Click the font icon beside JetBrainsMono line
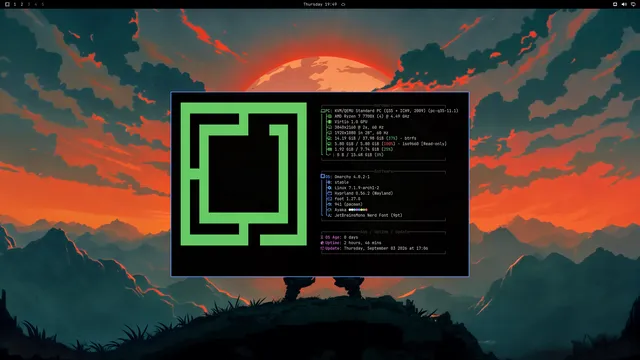This screenshot has width=640, height=360. (x=329, y=216)
